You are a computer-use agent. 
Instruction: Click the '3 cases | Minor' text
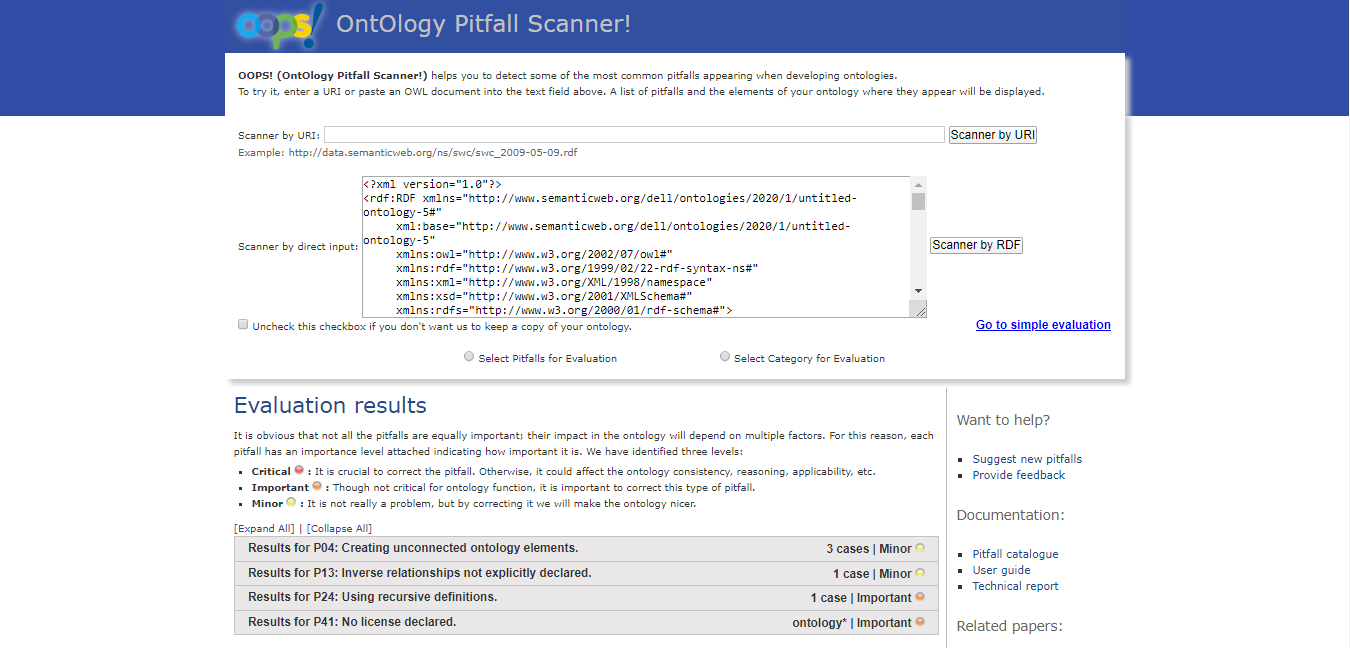click(869, 549)
